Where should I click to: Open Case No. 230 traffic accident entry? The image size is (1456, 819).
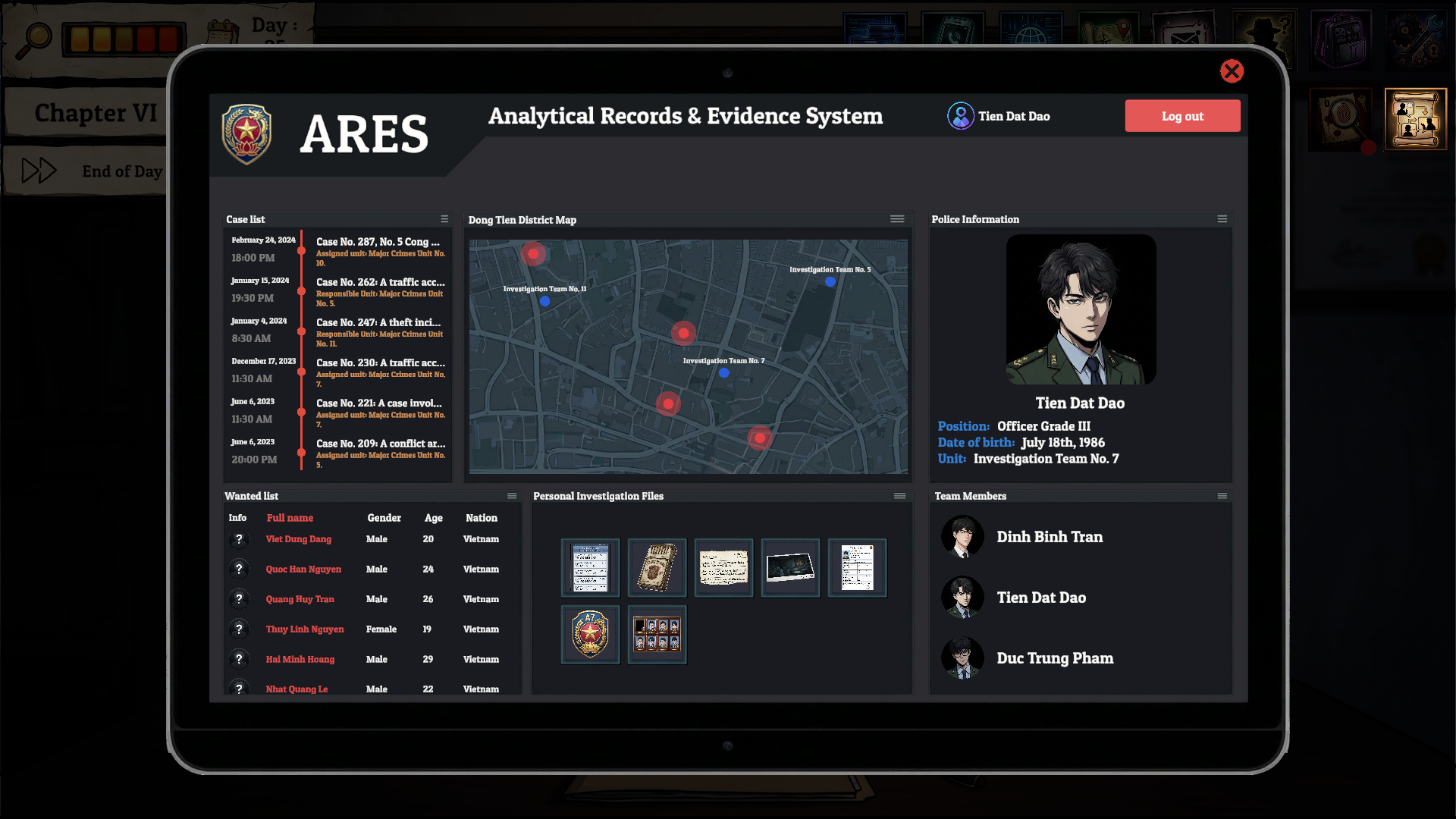[338, 372]
